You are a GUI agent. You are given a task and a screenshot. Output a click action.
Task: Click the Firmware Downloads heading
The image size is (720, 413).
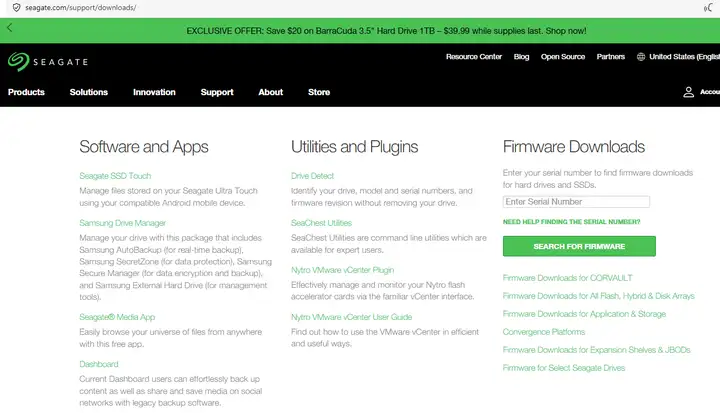tap(574, 147)
